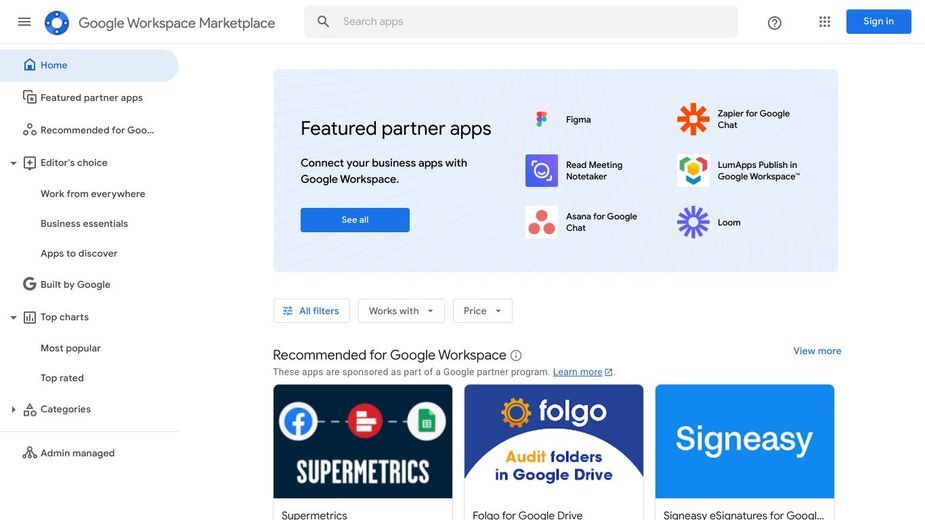This screenshot has width=925, height=520.
Task: Click the Loom app icon
Action: pyautogui.click(x=693, y=222)
